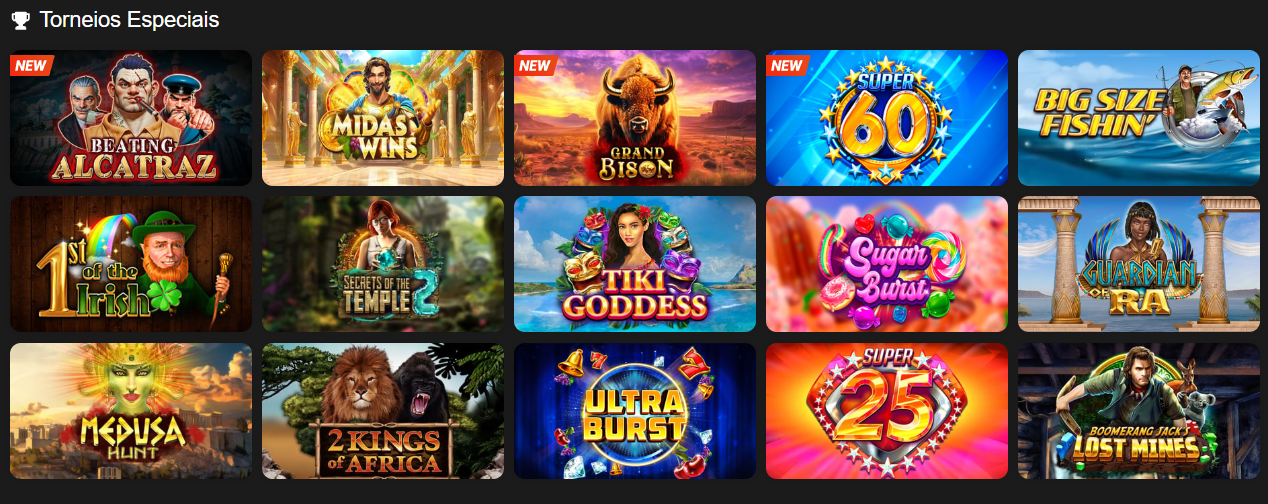This screenshot has height=504, width=1268.
Task: Open Boomerang Jack's Lost Mines
Action: point(1139,411)
